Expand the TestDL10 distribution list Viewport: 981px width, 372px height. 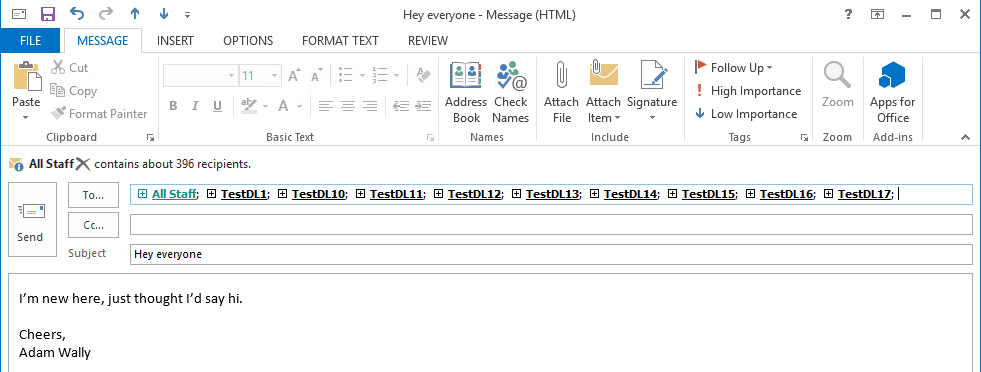pos(282,194)
